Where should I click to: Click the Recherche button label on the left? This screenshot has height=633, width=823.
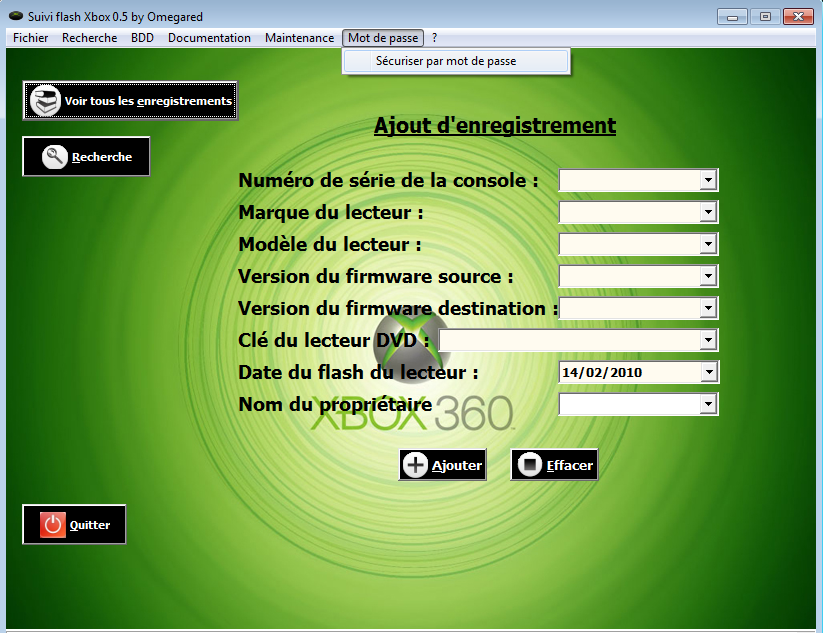point(102,157)
